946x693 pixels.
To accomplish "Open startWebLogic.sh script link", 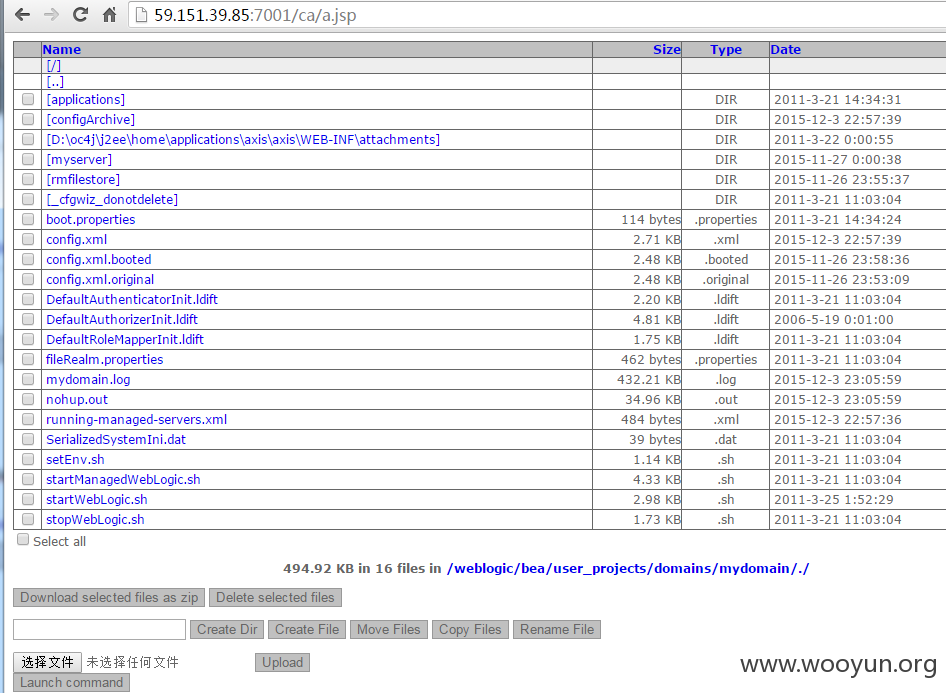I will tap(97, 499).
